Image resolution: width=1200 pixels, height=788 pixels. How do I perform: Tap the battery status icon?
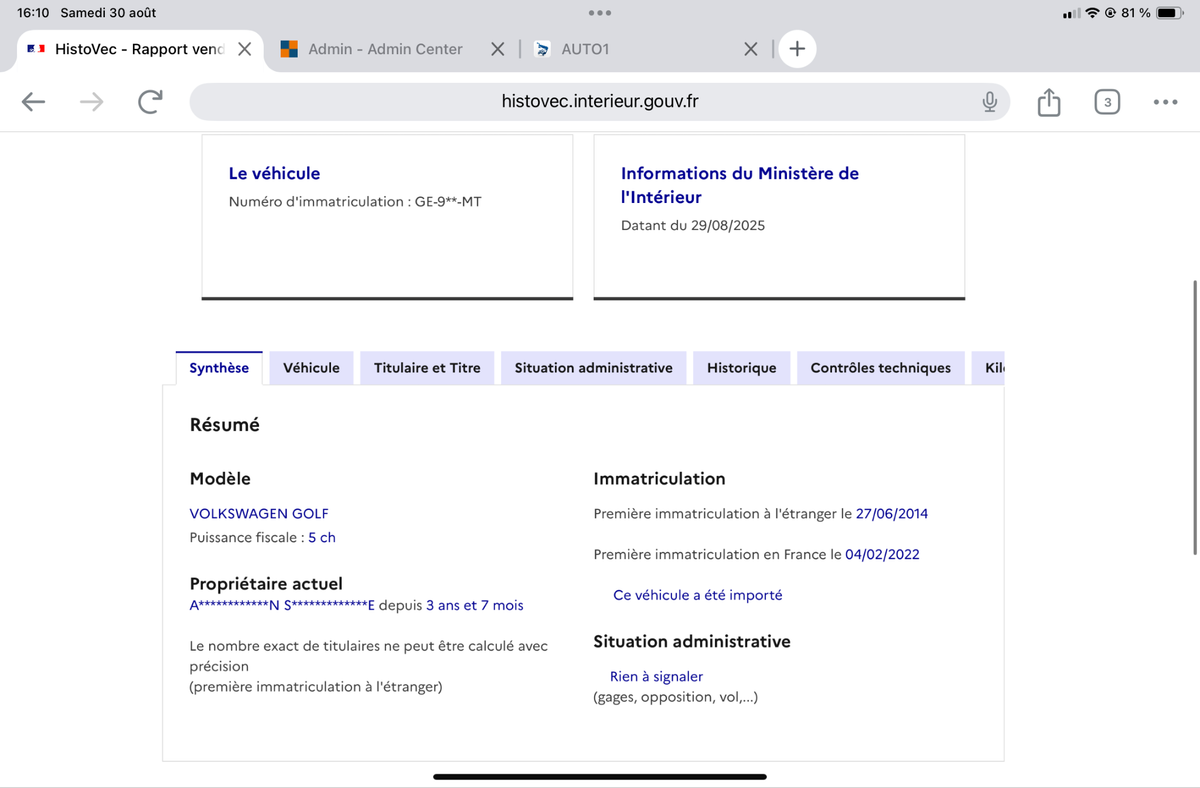click(x=1170, y=13)
